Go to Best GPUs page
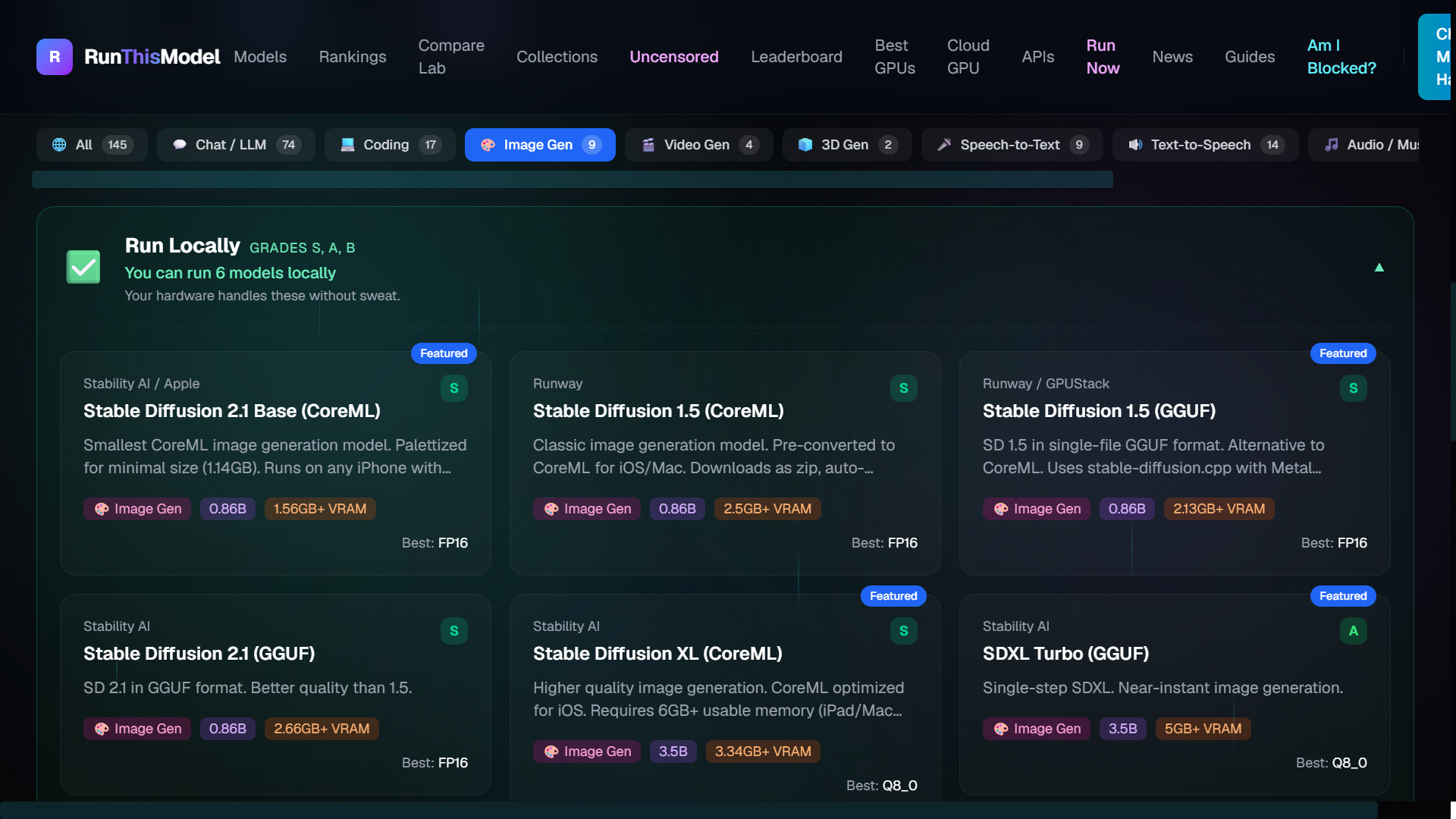The image size is (1456, 819). (x=895, y=57)
